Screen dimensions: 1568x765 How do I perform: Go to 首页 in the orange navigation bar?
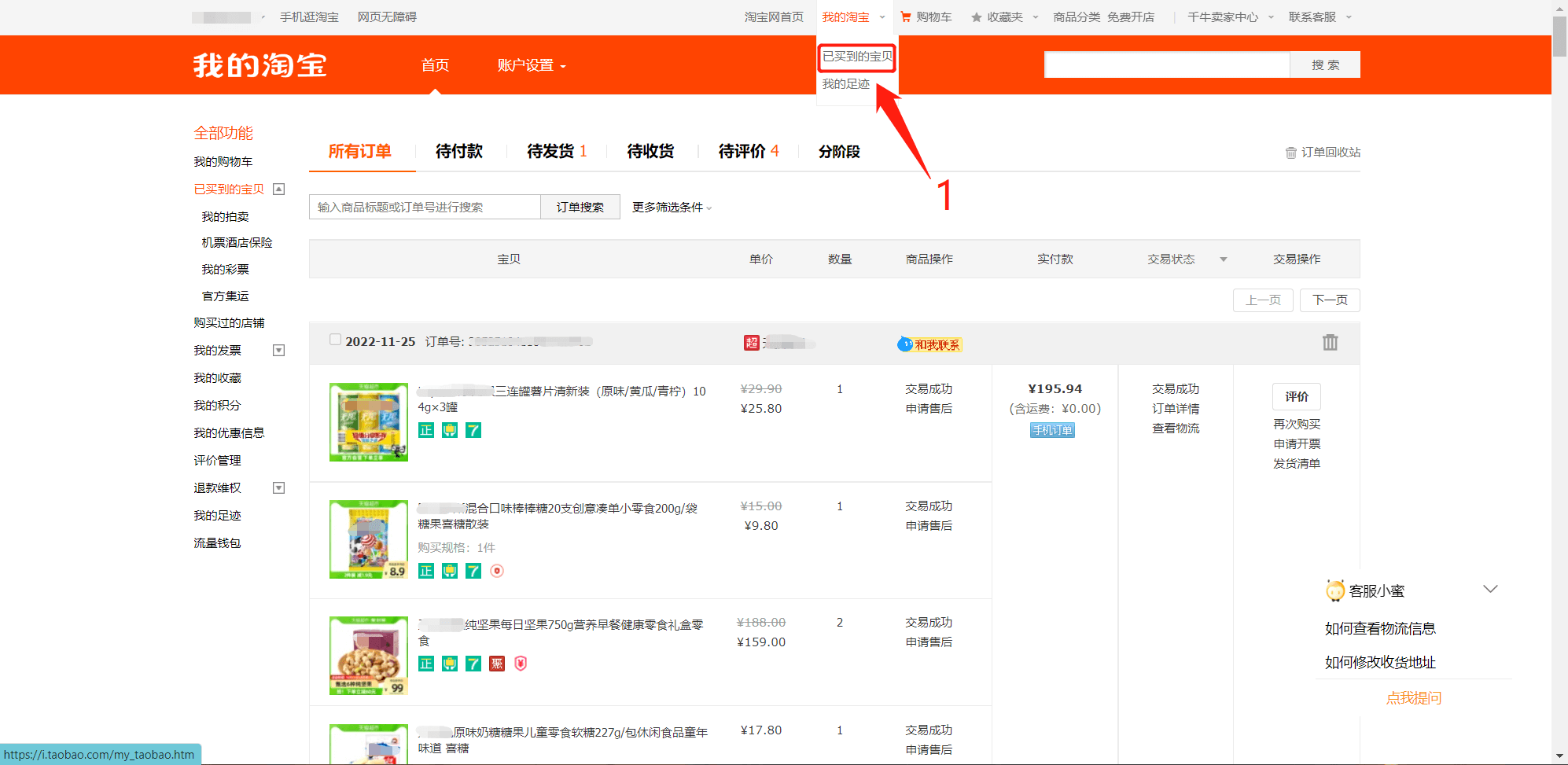pyautogui.click(x=435, y=65)
